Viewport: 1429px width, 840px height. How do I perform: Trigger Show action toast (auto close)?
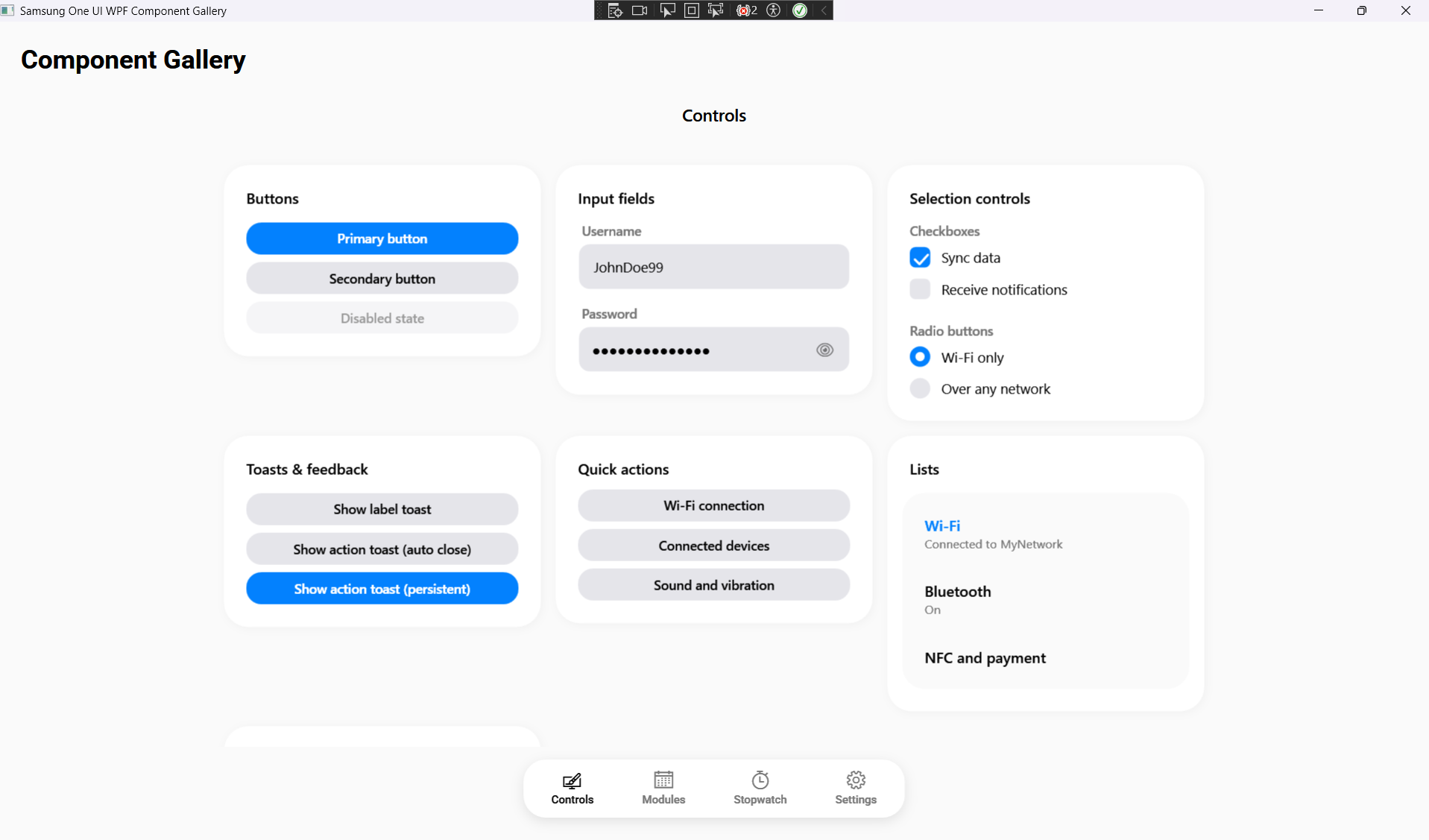click(382, 549)
